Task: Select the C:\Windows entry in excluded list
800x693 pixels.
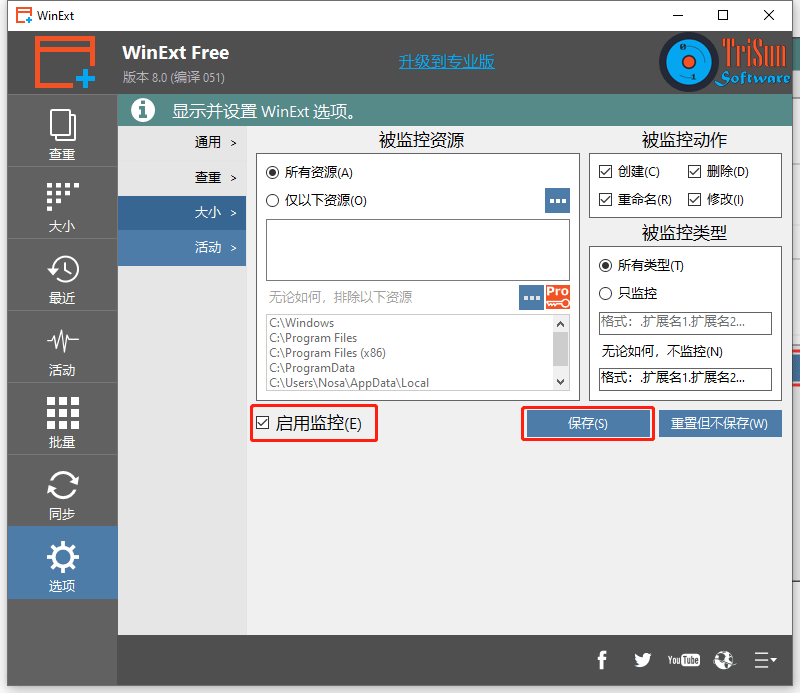Action: point(302,323)
